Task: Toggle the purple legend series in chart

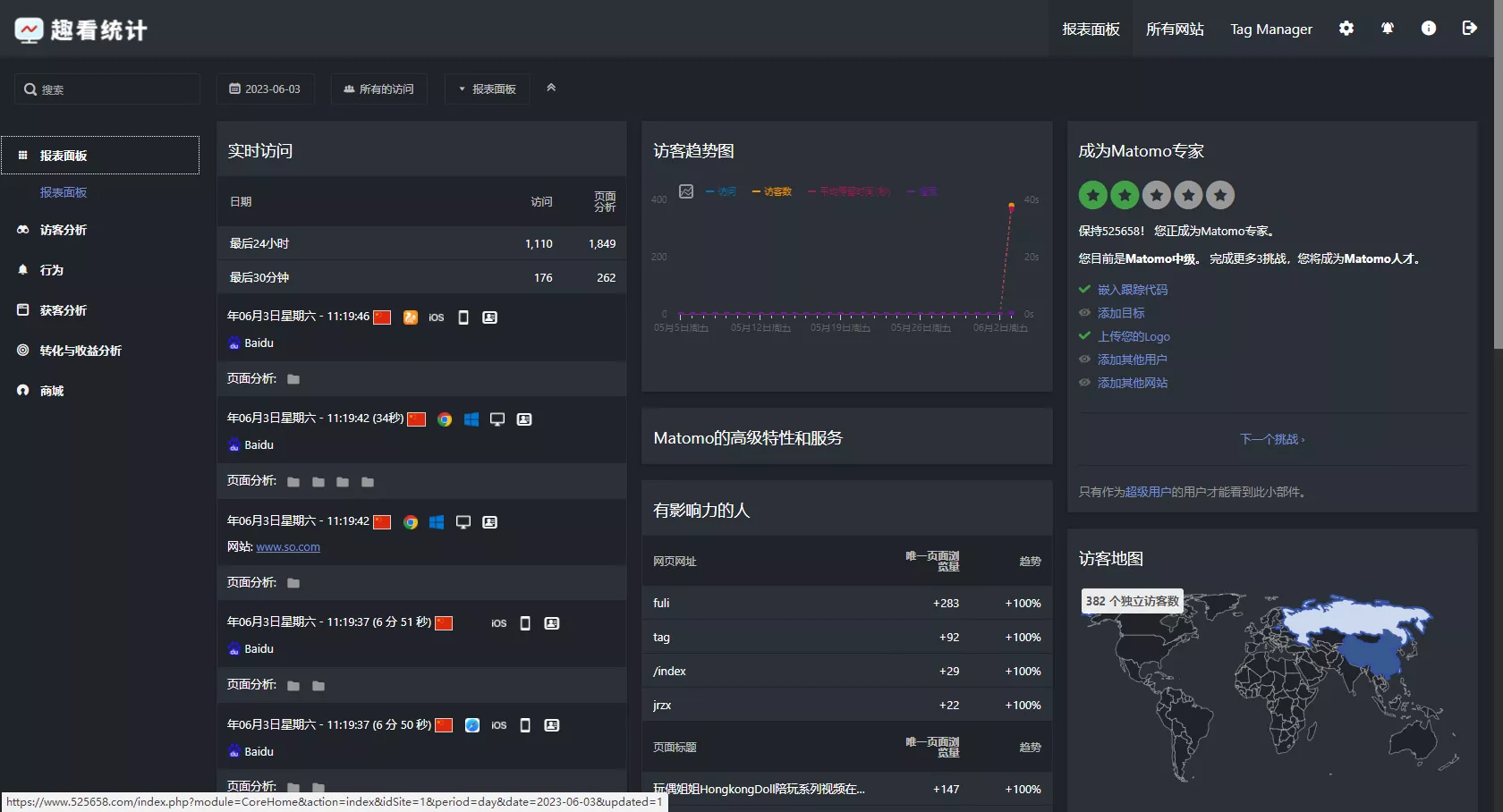Action: (x=921, y=191)
